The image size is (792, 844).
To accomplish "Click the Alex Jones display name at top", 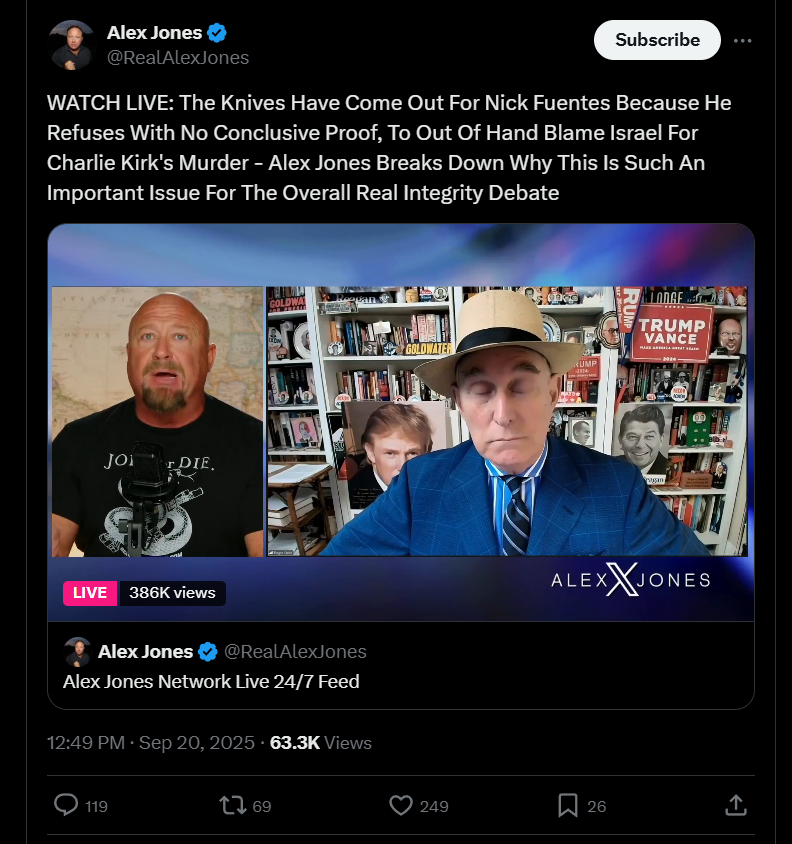I will coord(155,33).
